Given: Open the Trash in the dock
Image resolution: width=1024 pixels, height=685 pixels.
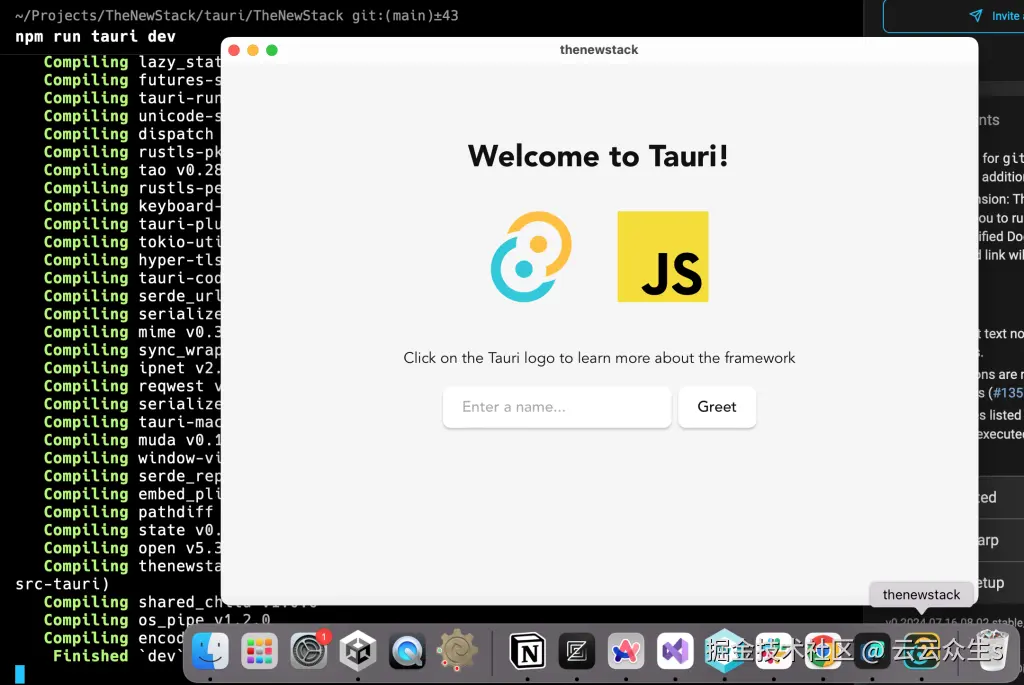Looking at the screenshot, I should click(x=992, y=651).
